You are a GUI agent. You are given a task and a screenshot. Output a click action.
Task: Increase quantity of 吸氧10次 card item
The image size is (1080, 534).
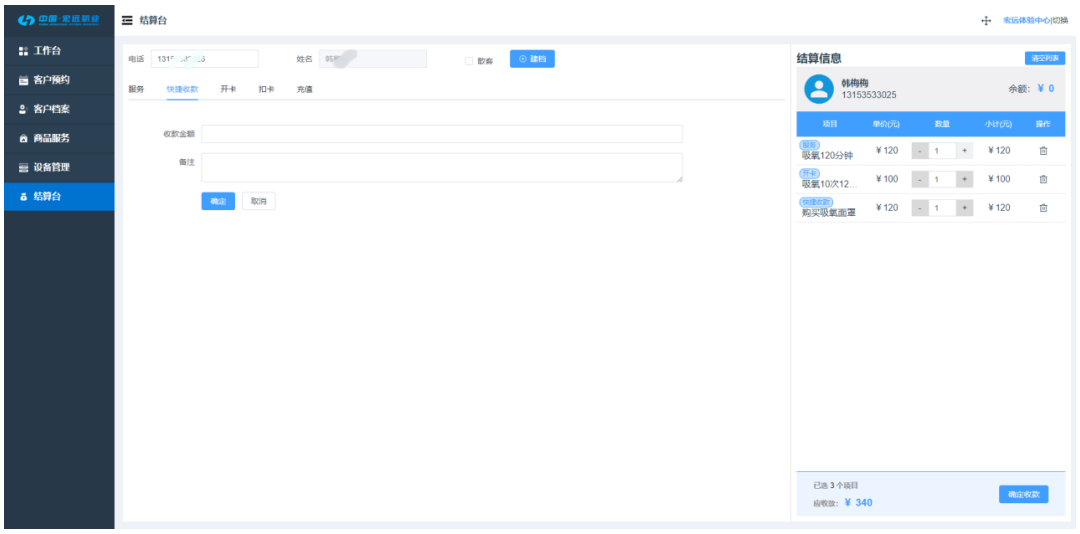click(964, 179)
